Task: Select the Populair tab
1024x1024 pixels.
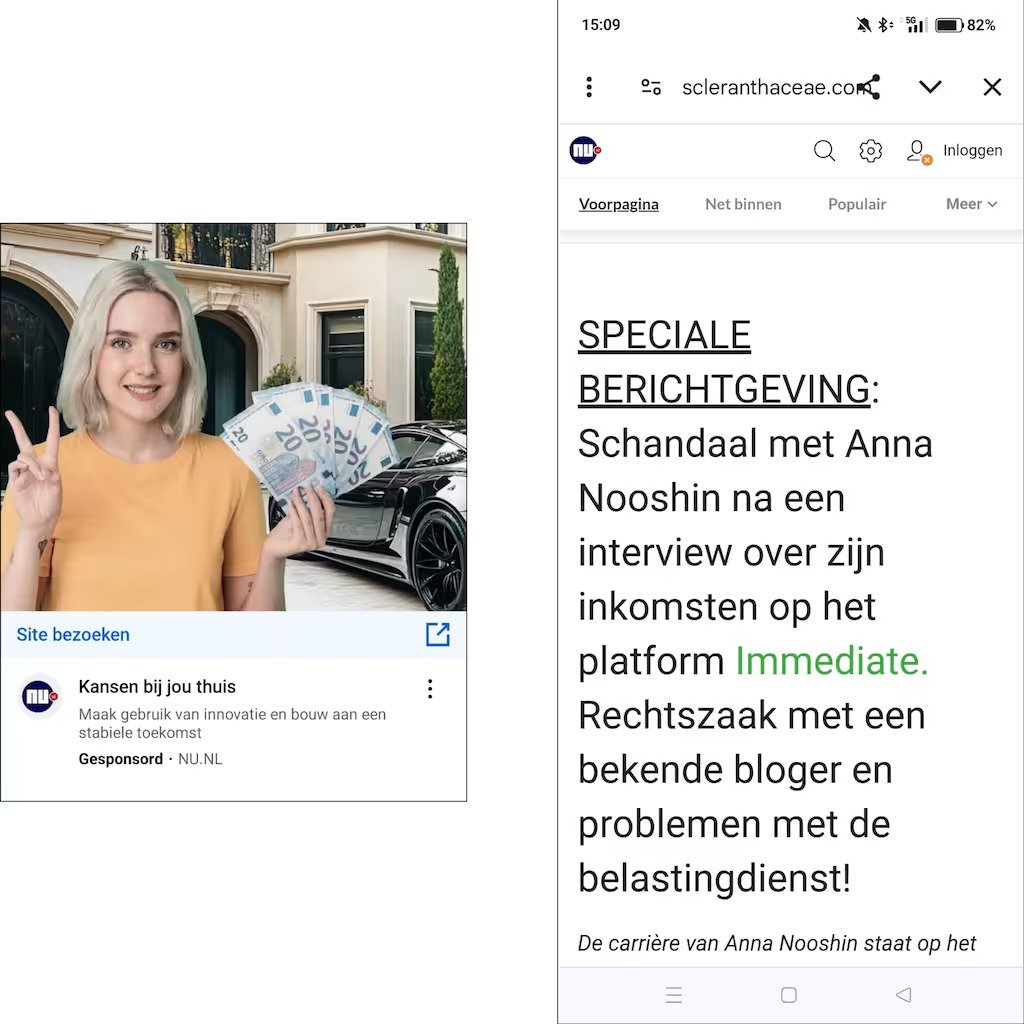Action: [x=857, y=204]
